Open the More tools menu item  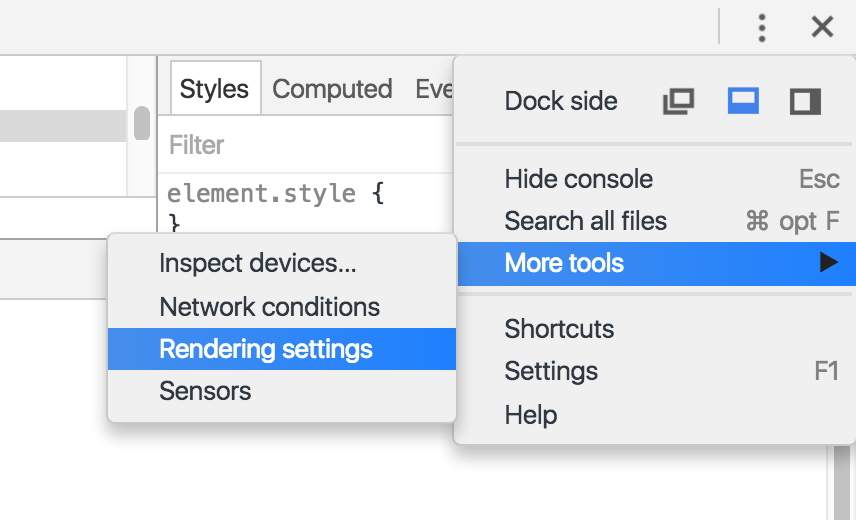click(657, 264)
